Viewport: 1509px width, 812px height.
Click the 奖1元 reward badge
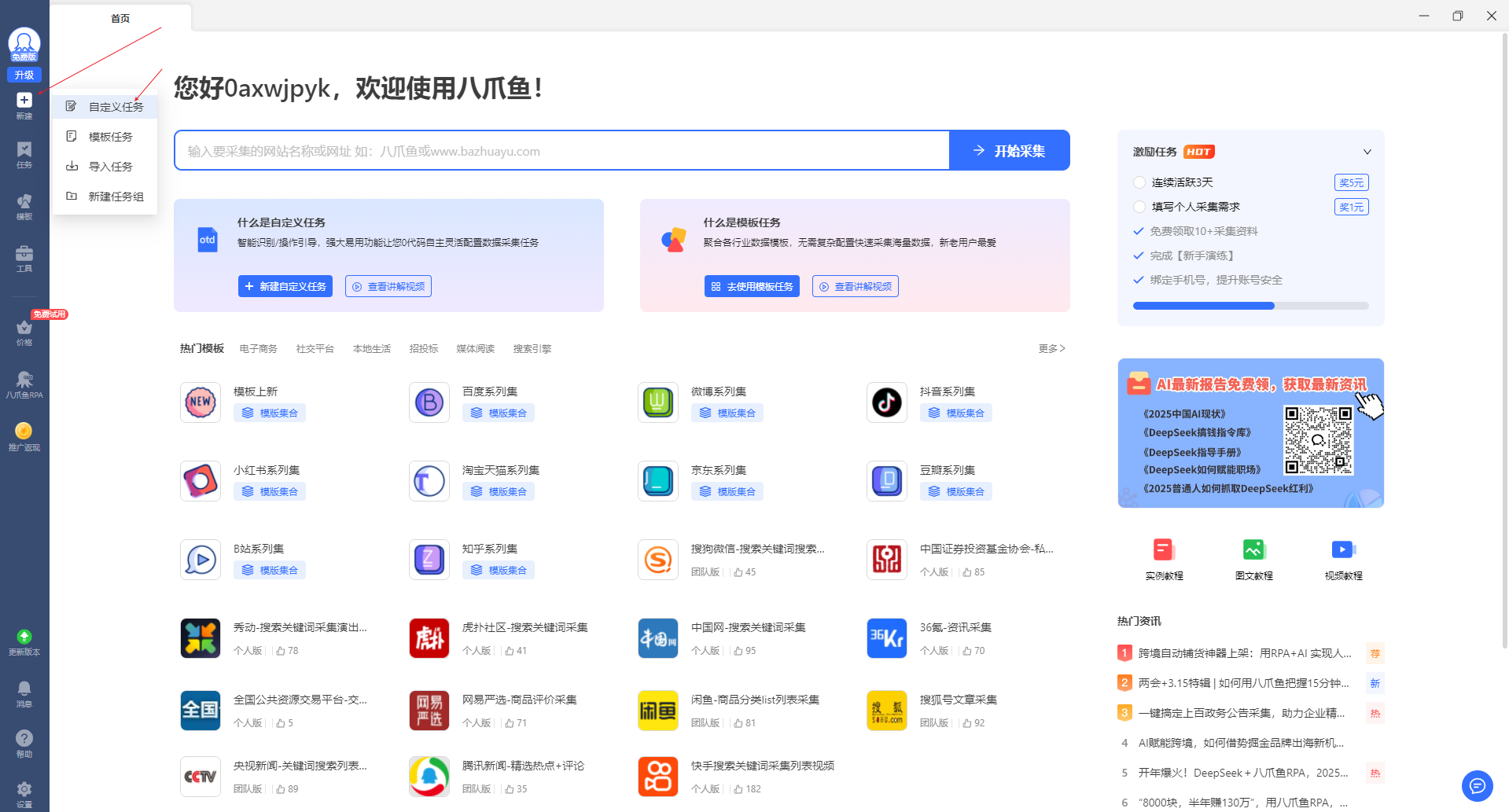(1352, 207)
